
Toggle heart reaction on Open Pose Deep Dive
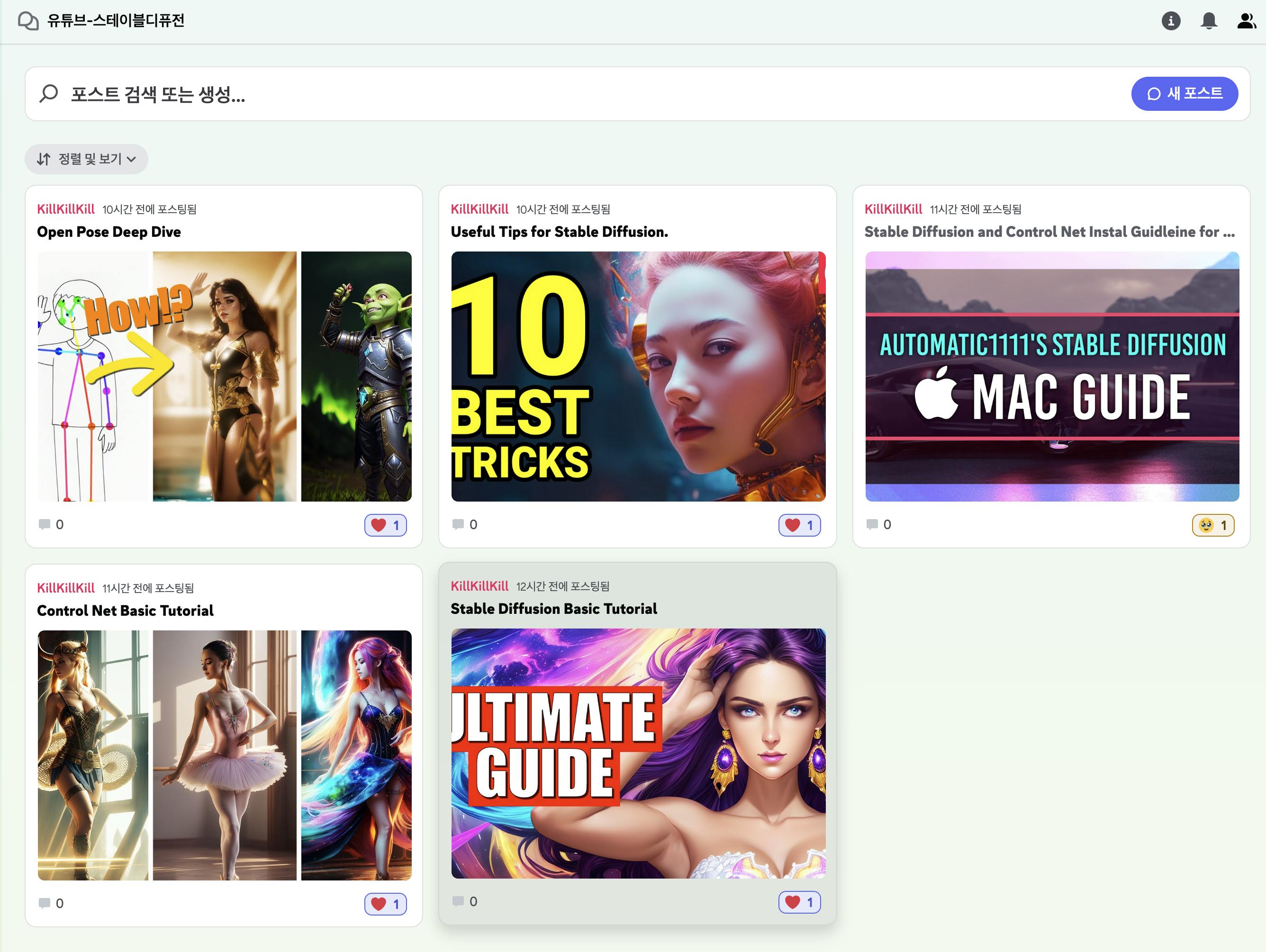386,525
